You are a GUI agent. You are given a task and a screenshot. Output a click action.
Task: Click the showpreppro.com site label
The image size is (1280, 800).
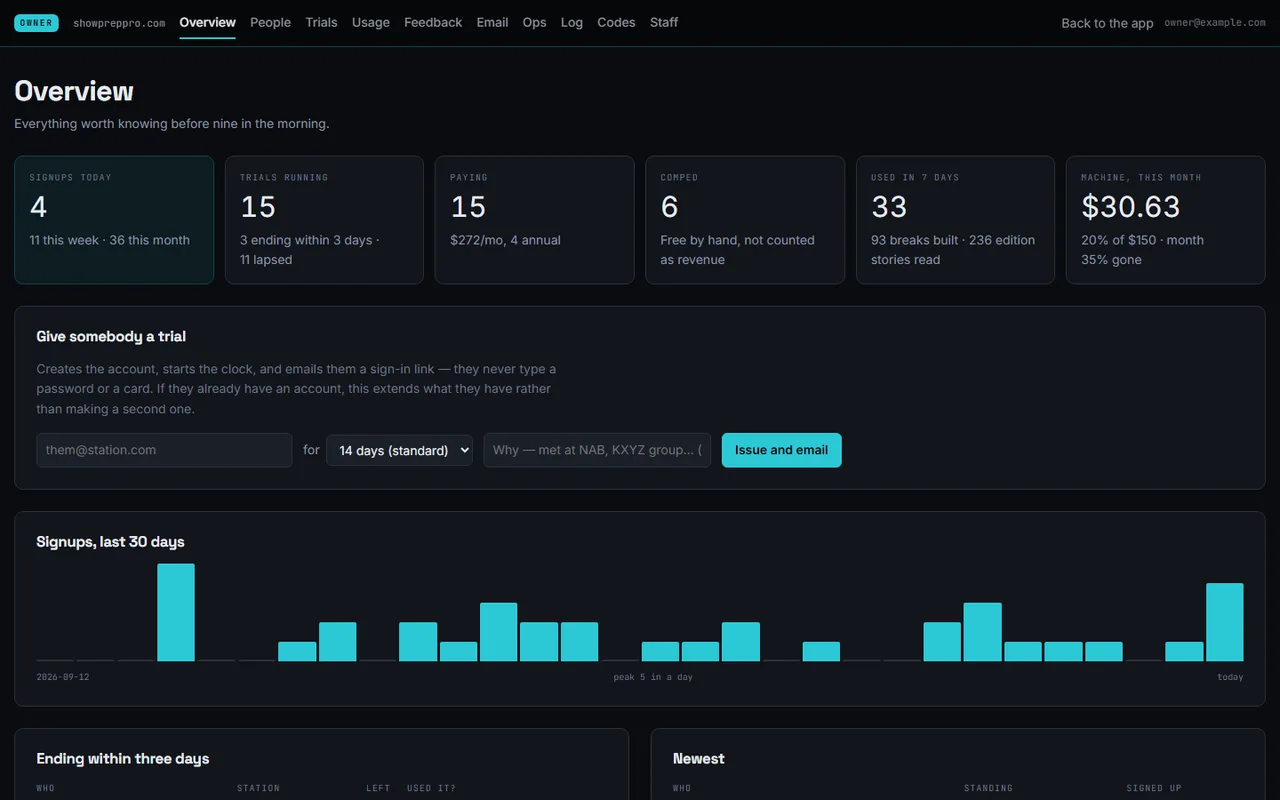click(119, 23)
